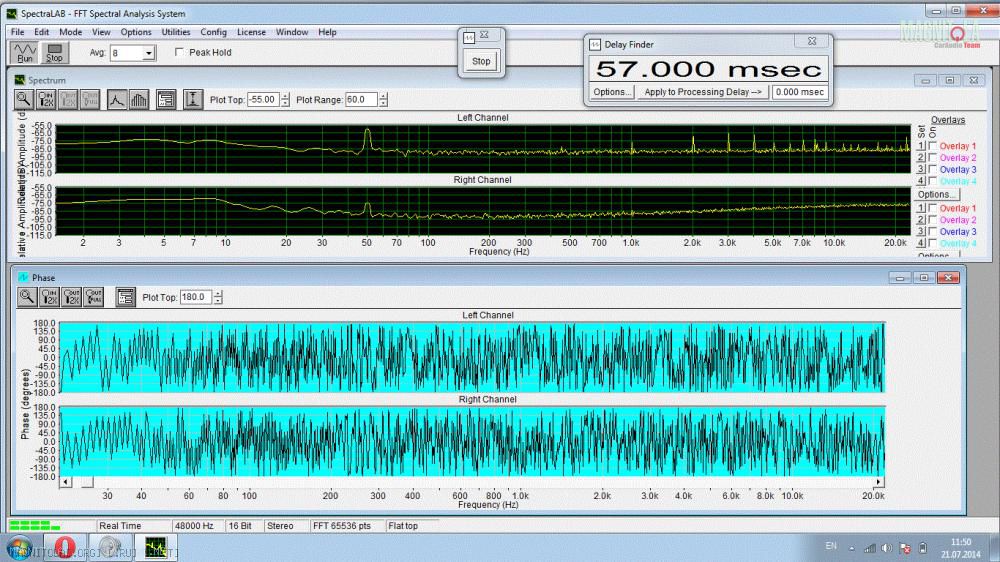Open the Windows Start orb
Image resolution: width=1000 pixels, height=562 pixels.
coord(19,548)
